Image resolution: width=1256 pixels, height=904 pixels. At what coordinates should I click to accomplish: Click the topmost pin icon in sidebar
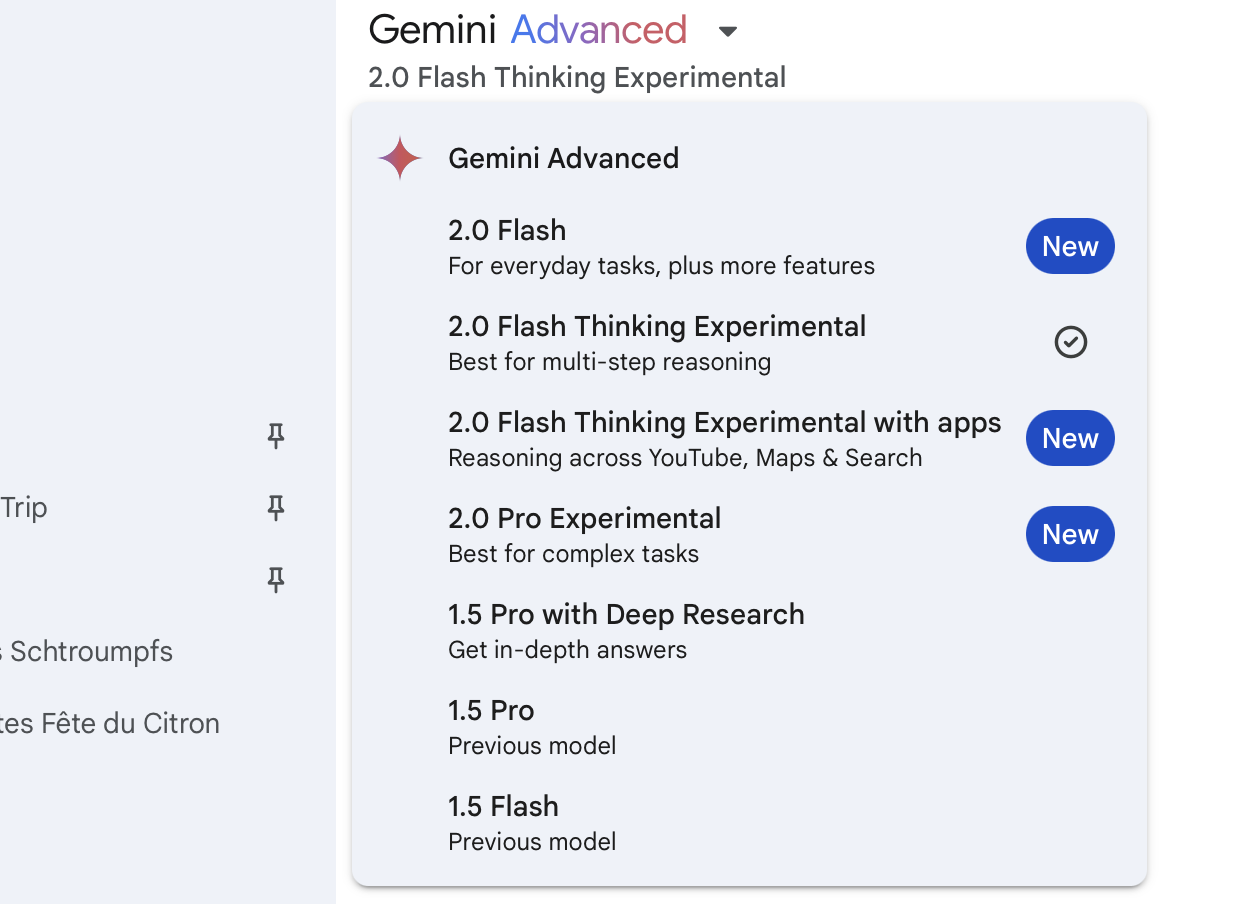pos(276,435)
